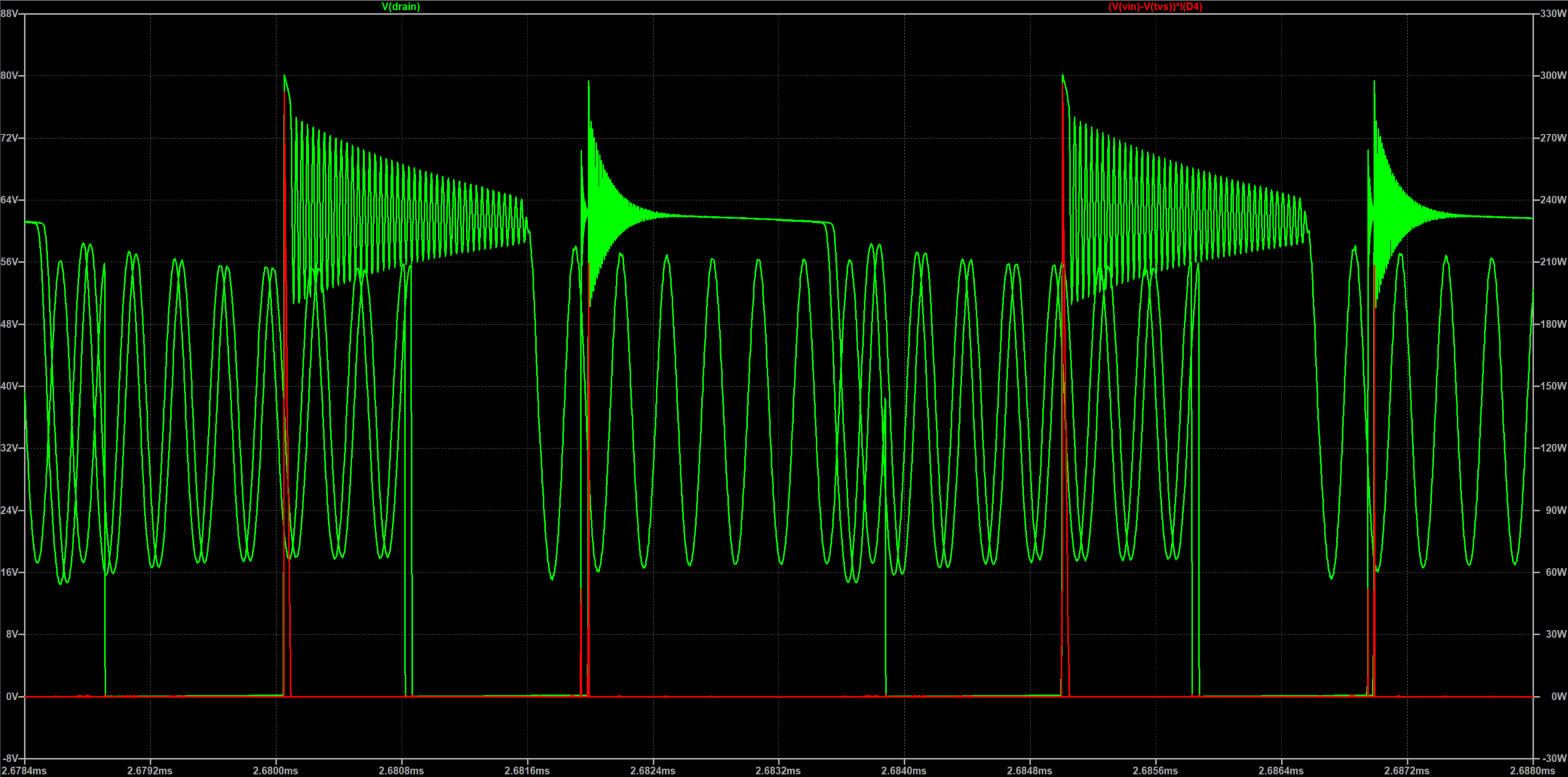The width and height of the screenshot is (1568, 777).
Task: Click the 150W right axis label
Action: [1553, 386]
